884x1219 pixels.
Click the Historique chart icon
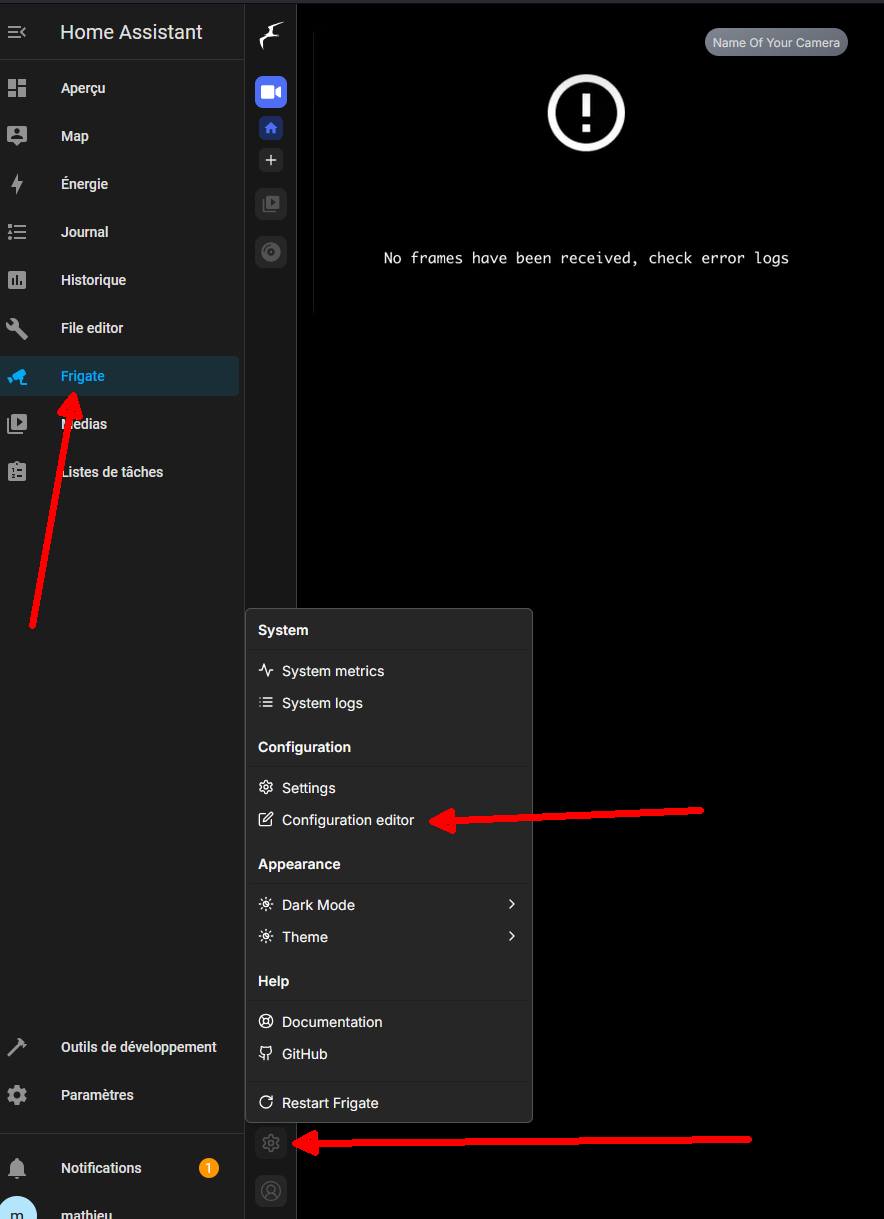(17, 280)
